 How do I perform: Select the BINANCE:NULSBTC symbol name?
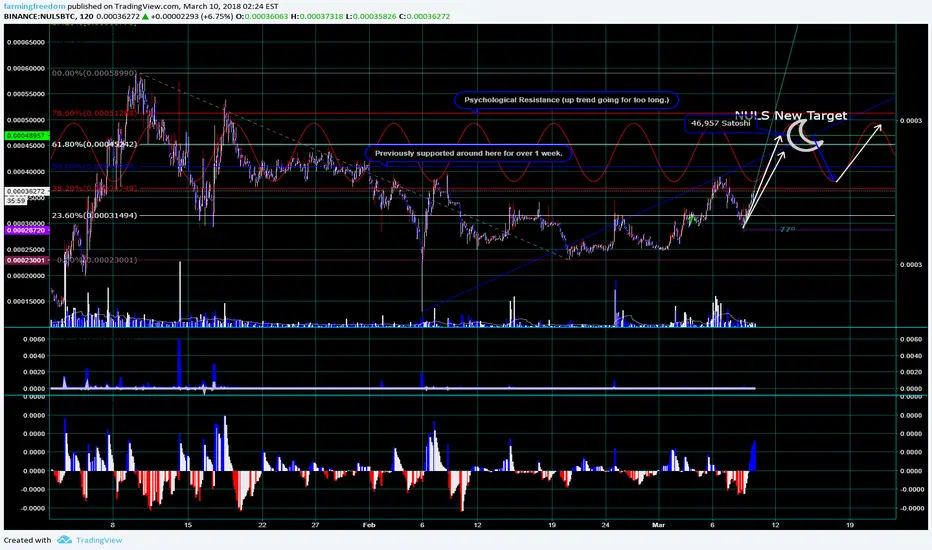point(40,16)
